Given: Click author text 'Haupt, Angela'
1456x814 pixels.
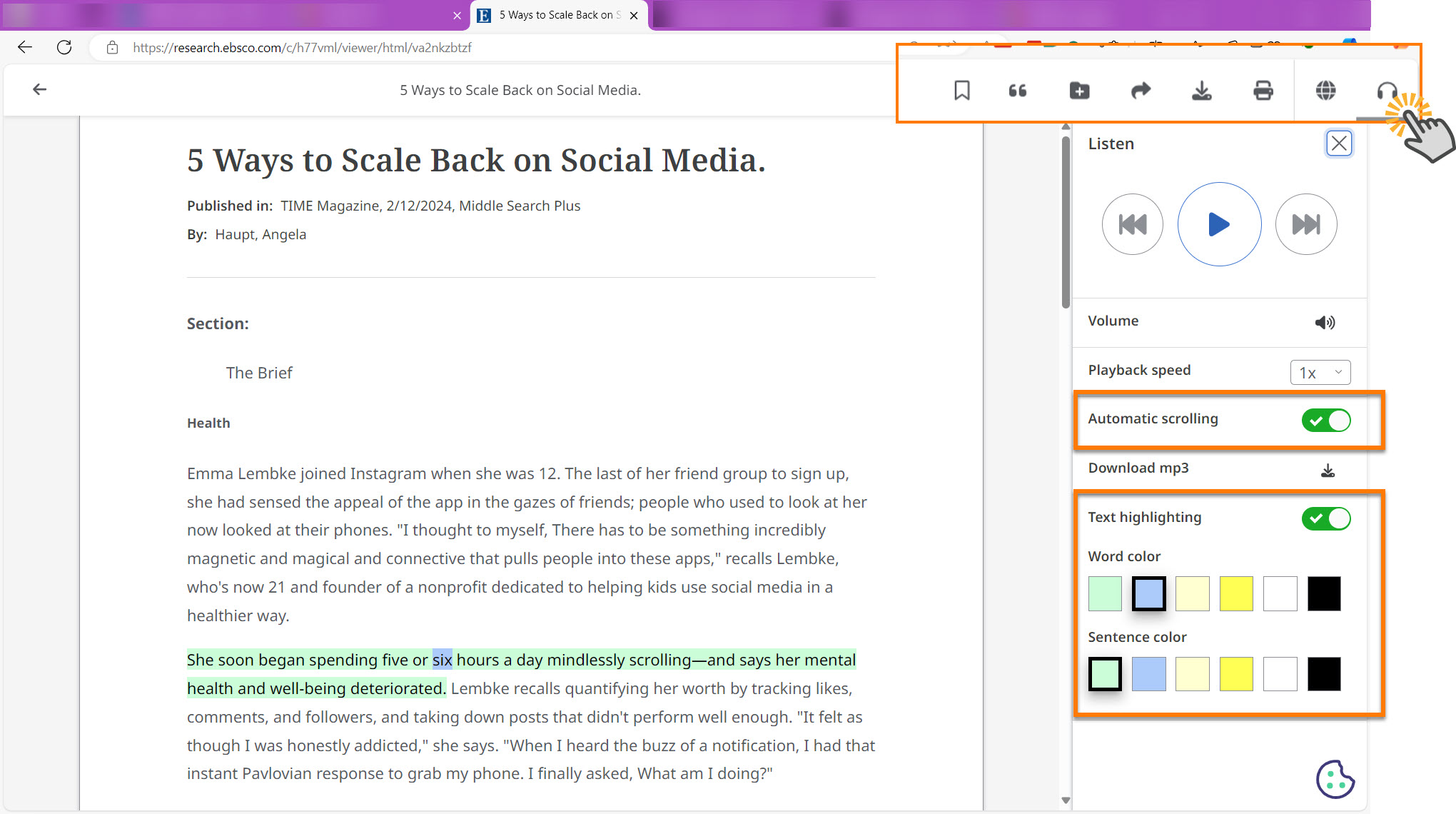Looking at the screenshot, I should click(x=261, y=234).
